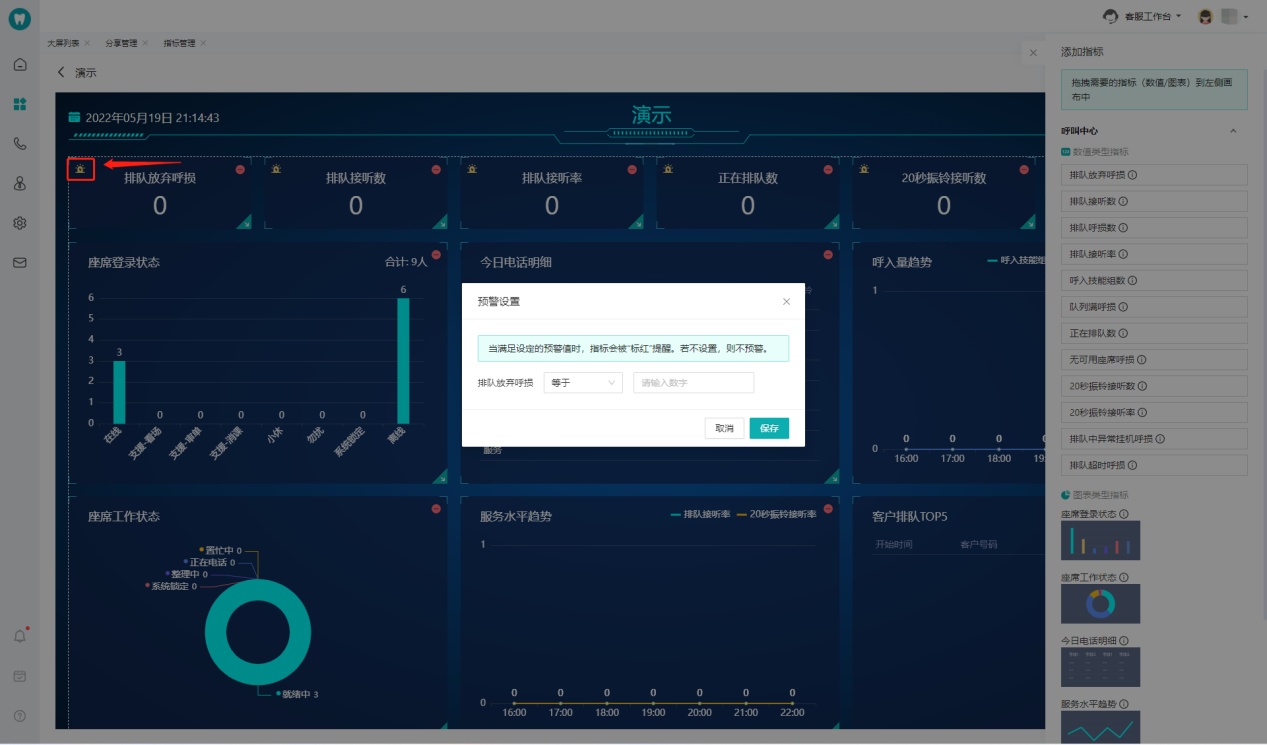
Task: Remove the 座席工作状态 chart with red minus
Action: pyautogui.click(x=436, y=508)
